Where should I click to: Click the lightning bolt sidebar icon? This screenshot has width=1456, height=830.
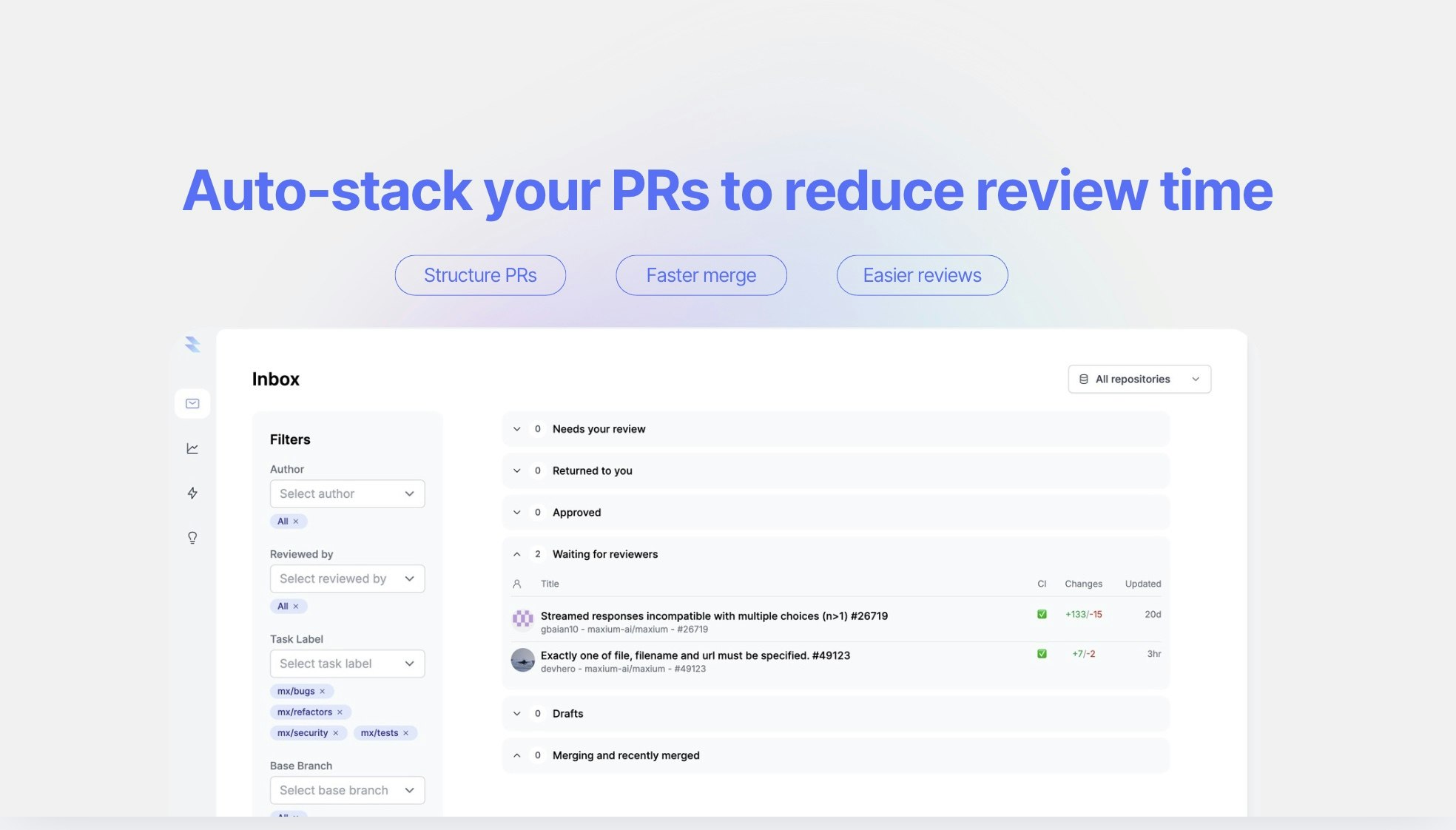(x=192, y=493)
